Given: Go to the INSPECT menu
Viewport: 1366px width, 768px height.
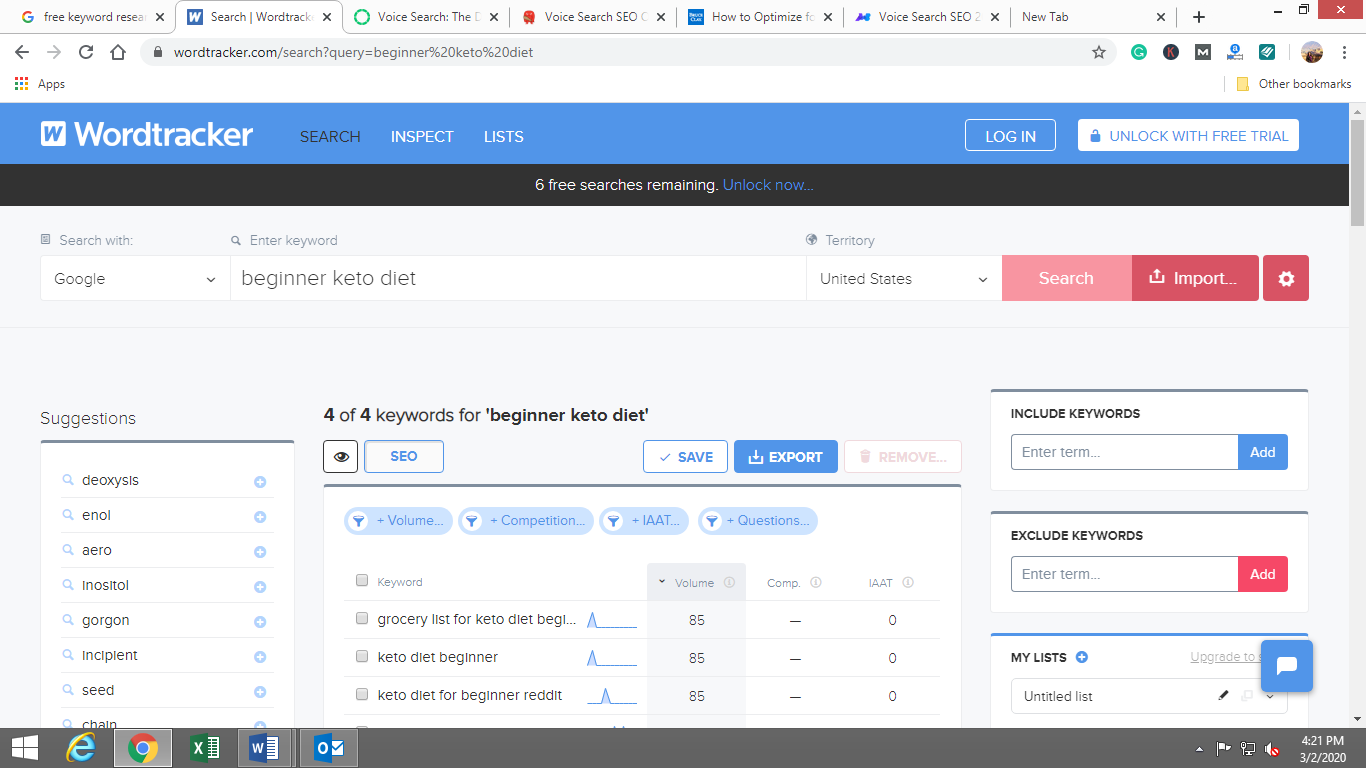Looking at the screenshot, I should (x=422, y=137).
